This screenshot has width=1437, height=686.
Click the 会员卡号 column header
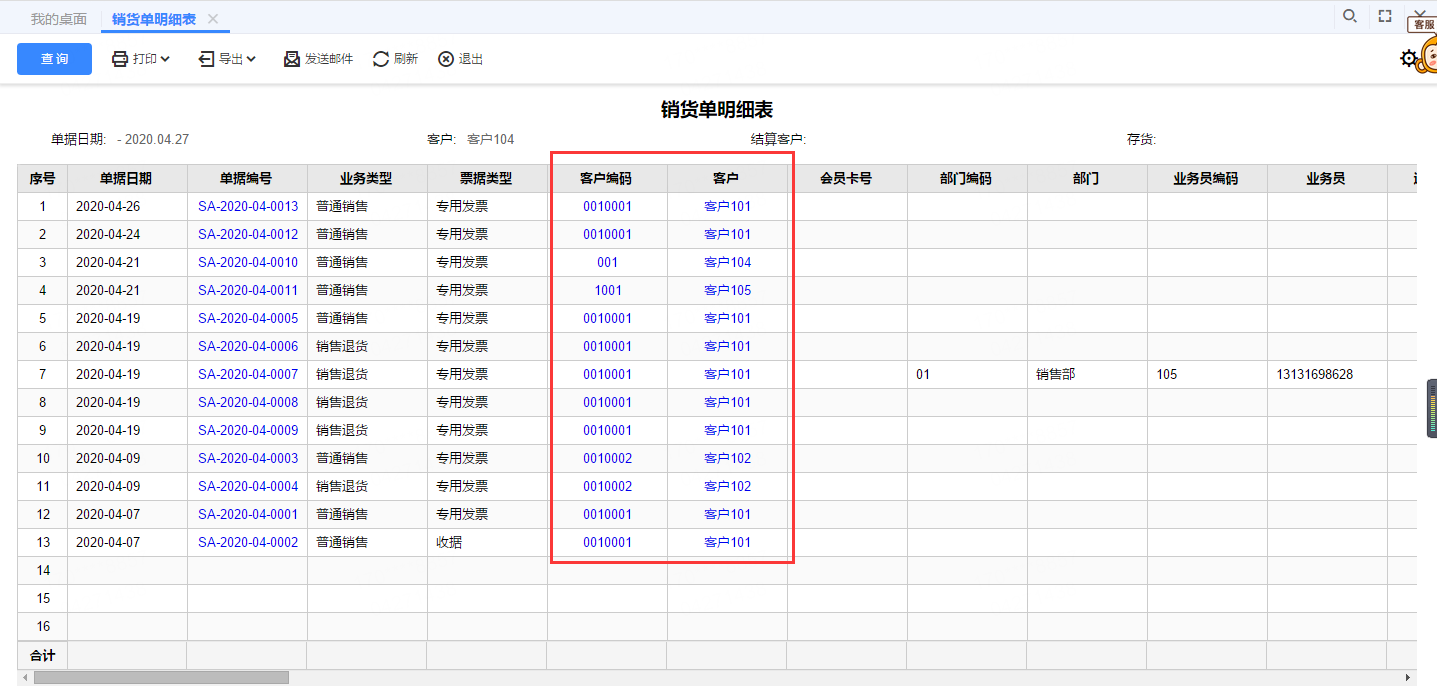(x=847, y=179)
